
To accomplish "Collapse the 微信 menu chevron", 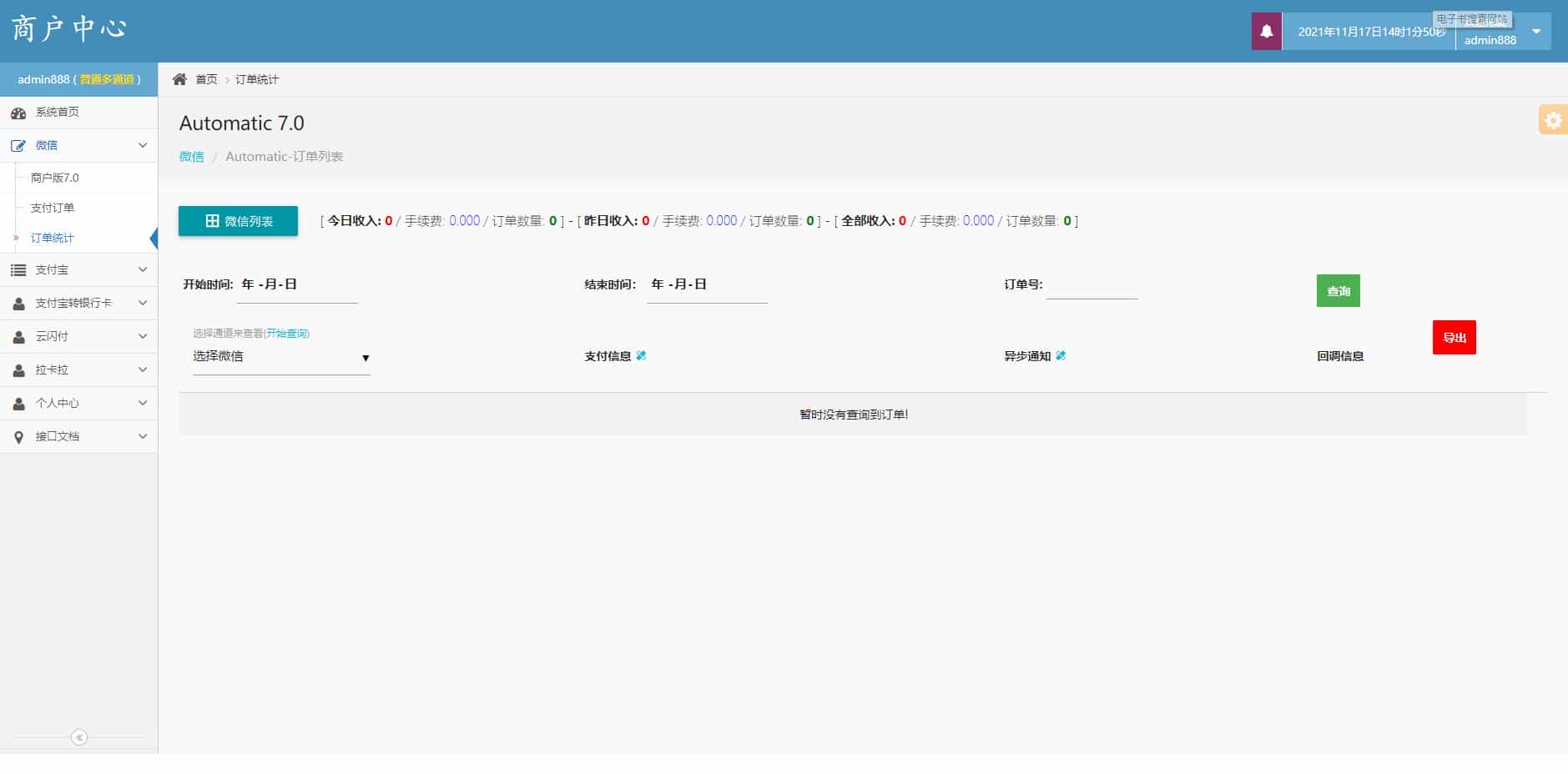I will [x=143, y=145].
